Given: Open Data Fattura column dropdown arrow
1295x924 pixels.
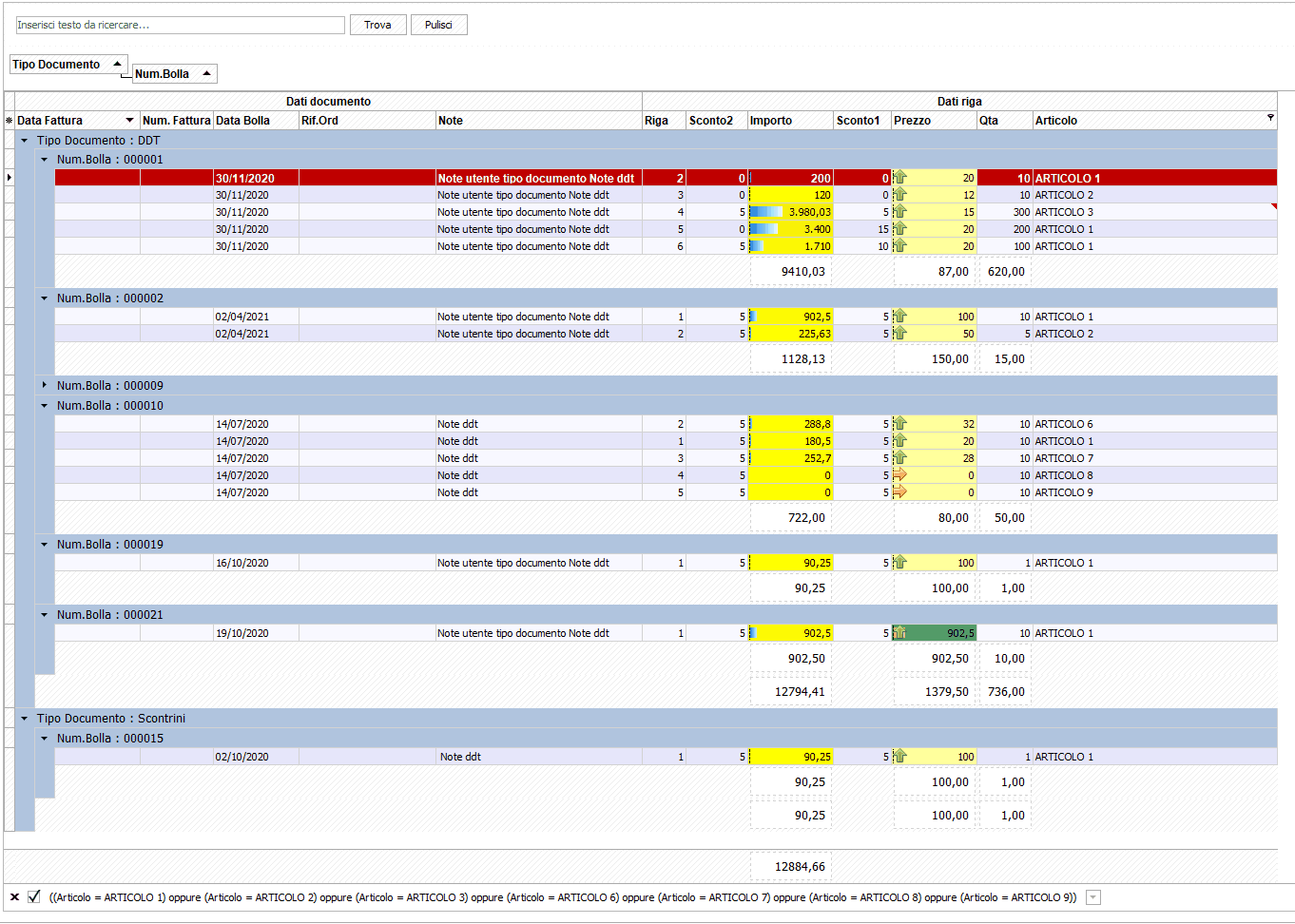Looking at the screenshot, I should coord(129,121).
